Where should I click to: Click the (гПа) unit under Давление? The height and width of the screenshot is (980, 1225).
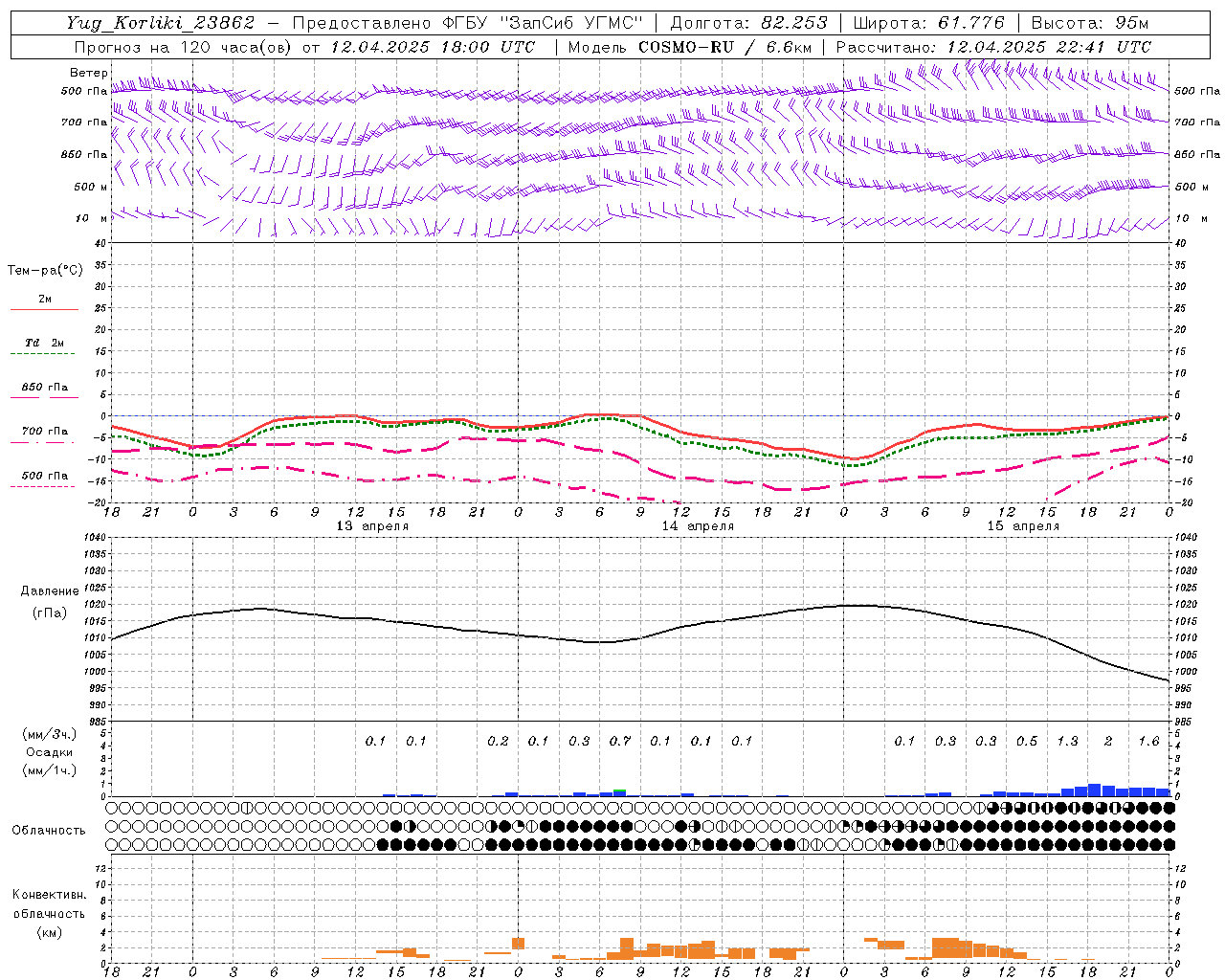[50, 612]
